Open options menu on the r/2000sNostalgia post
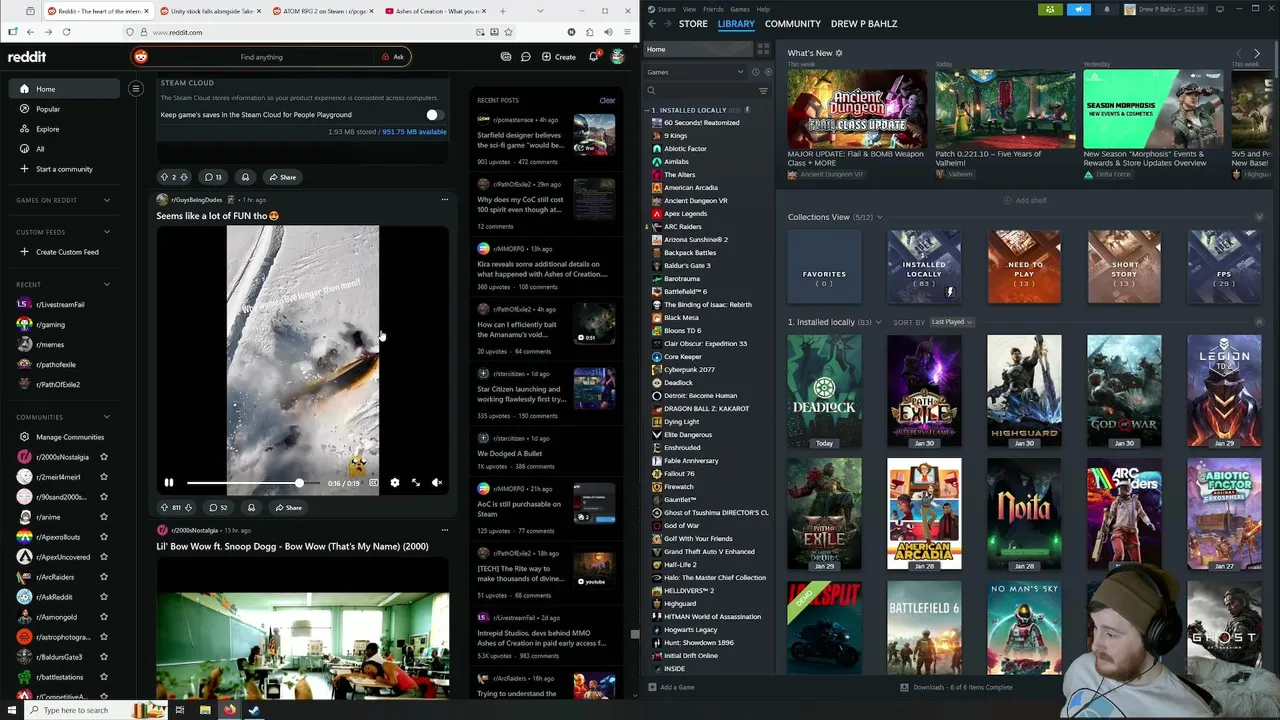Image resolution: width=1280 pixels, height=720 pixels. 445,530
